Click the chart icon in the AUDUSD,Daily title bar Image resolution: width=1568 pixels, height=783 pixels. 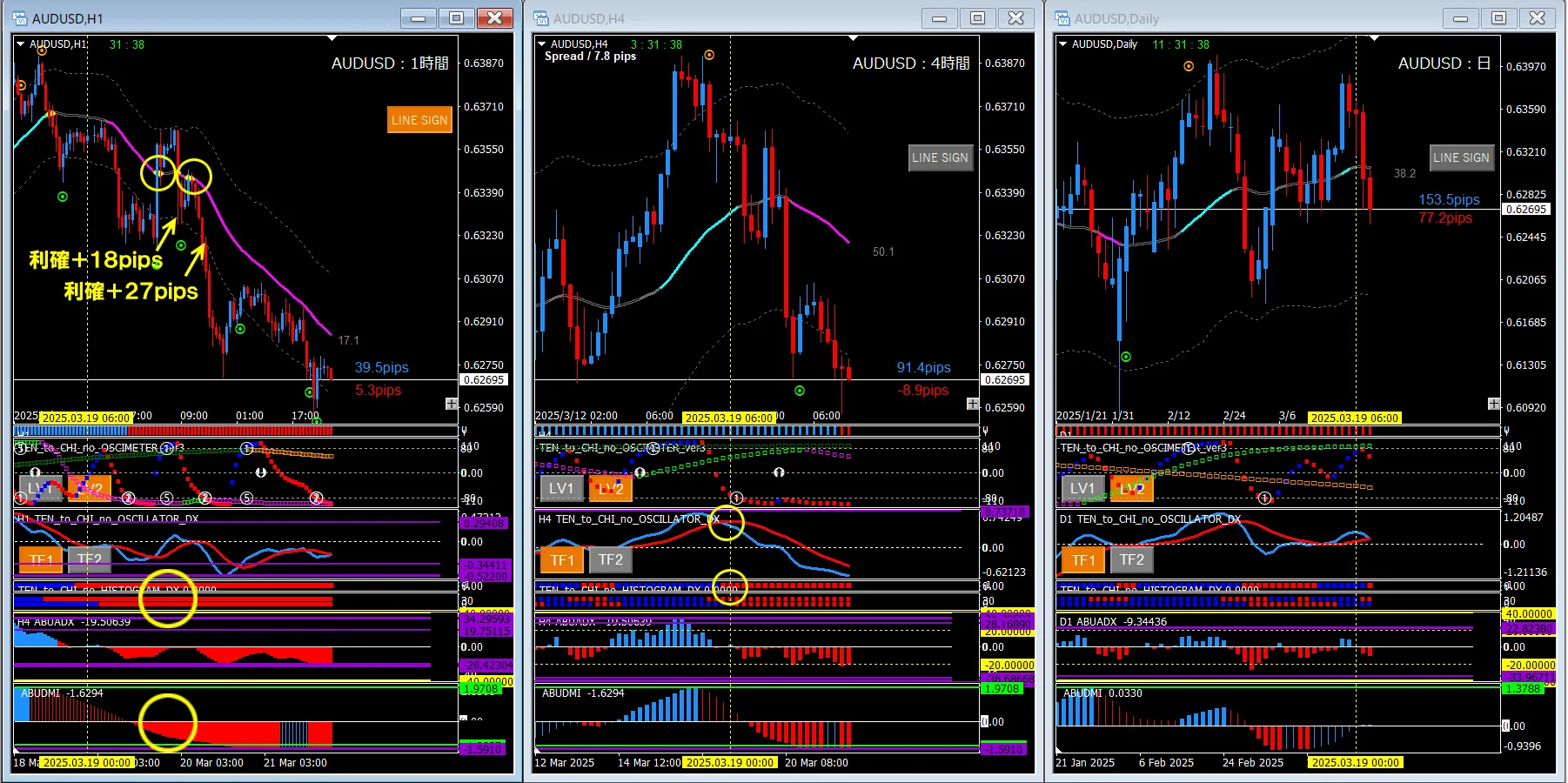tap(1062, 18)
